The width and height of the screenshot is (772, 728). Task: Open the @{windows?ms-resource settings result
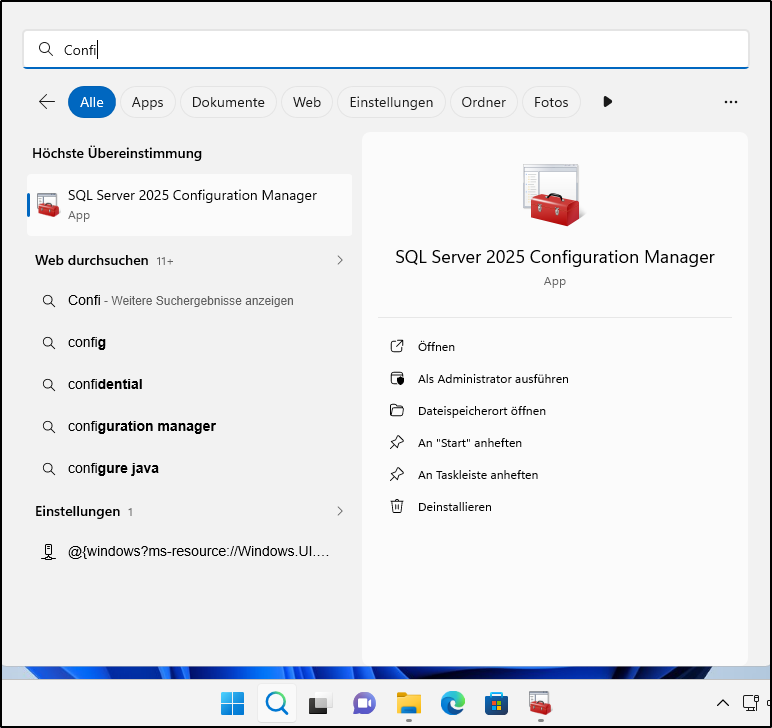point(190,551)
